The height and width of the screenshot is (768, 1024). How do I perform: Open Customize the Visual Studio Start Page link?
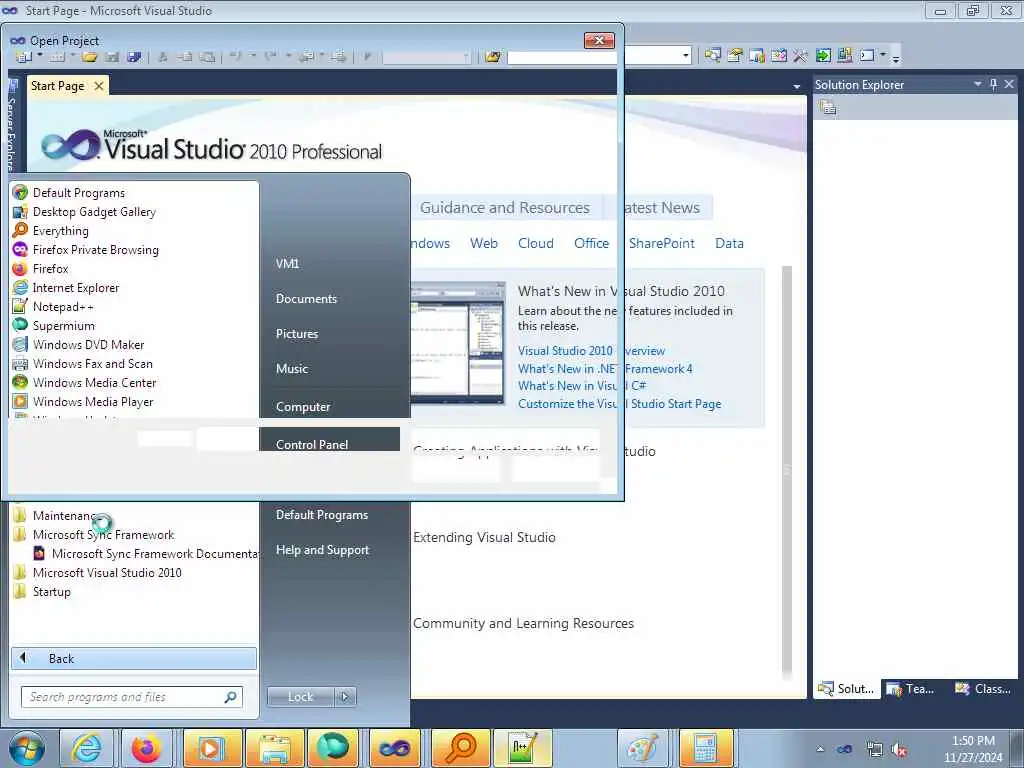tap(620, 404)
